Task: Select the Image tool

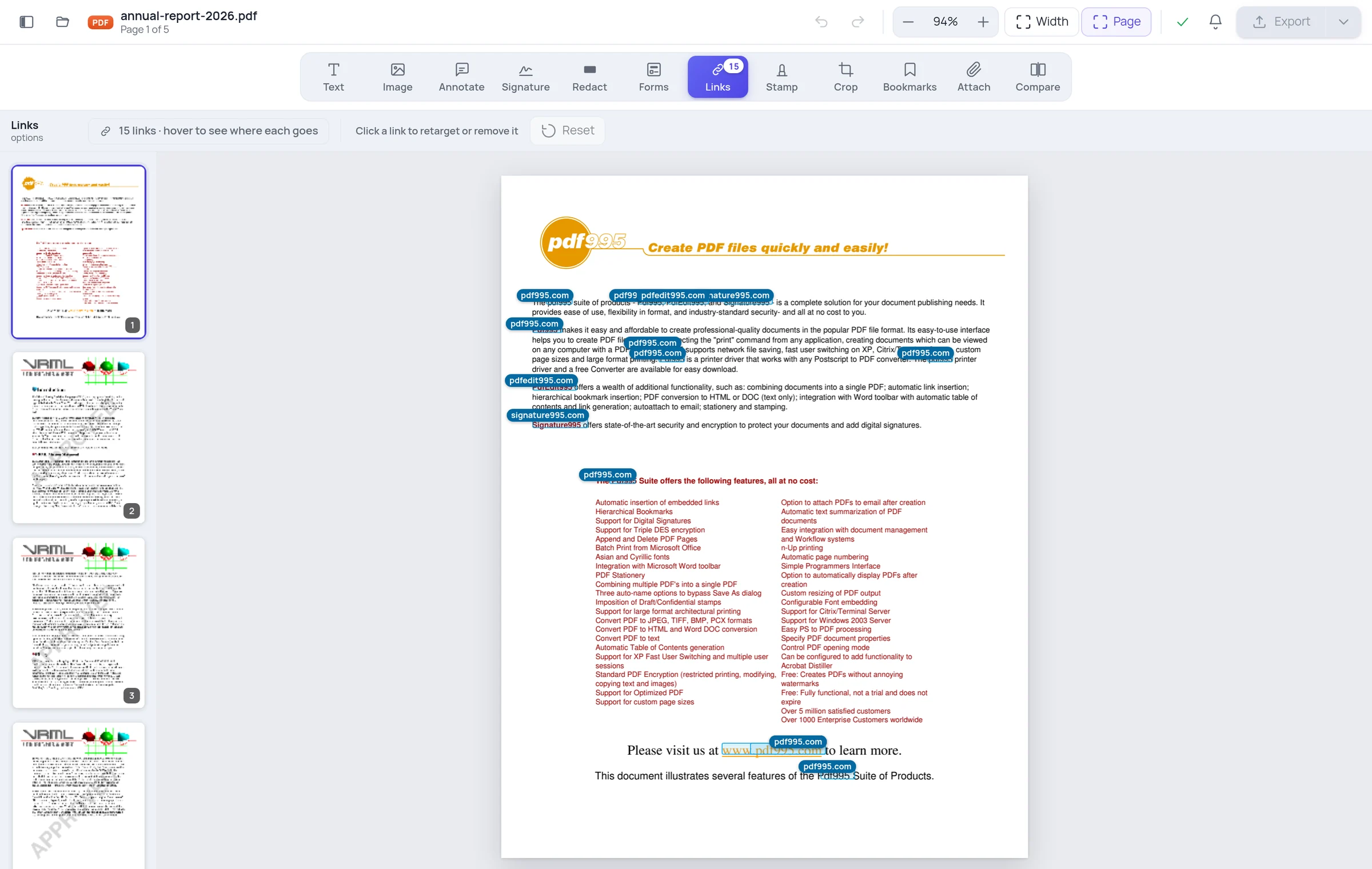Action: [x=397, y=77]
